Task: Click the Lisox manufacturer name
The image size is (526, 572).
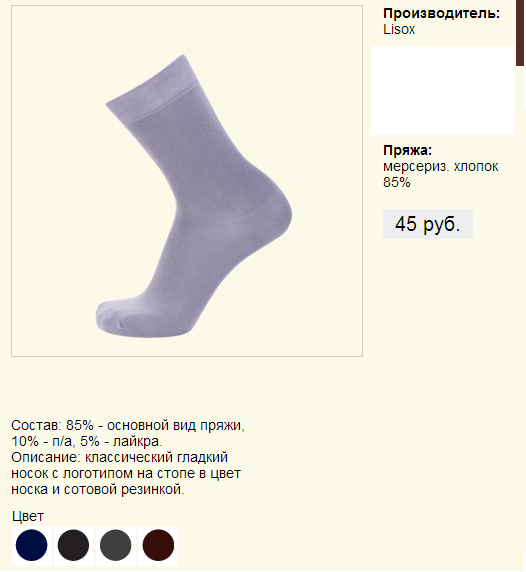Action: click(399, 30)
